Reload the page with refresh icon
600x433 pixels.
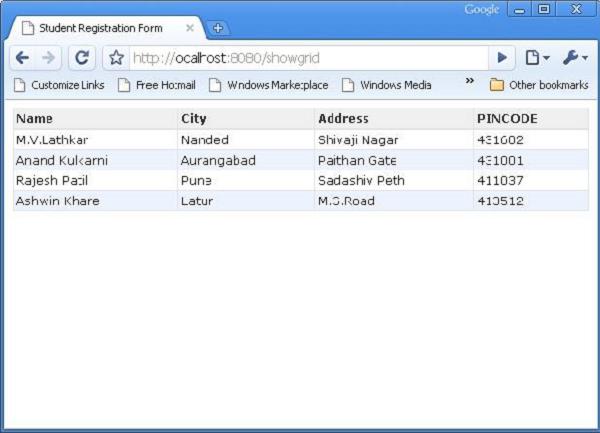point(82,58)
